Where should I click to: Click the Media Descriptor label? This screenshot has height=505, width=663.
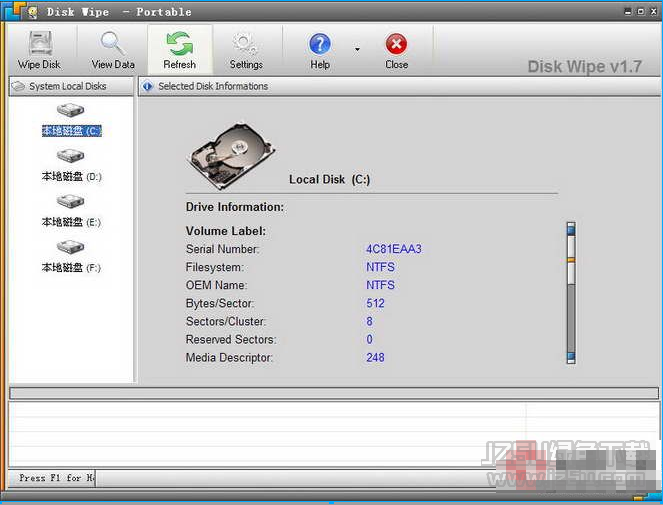click(x=229, y=357)
